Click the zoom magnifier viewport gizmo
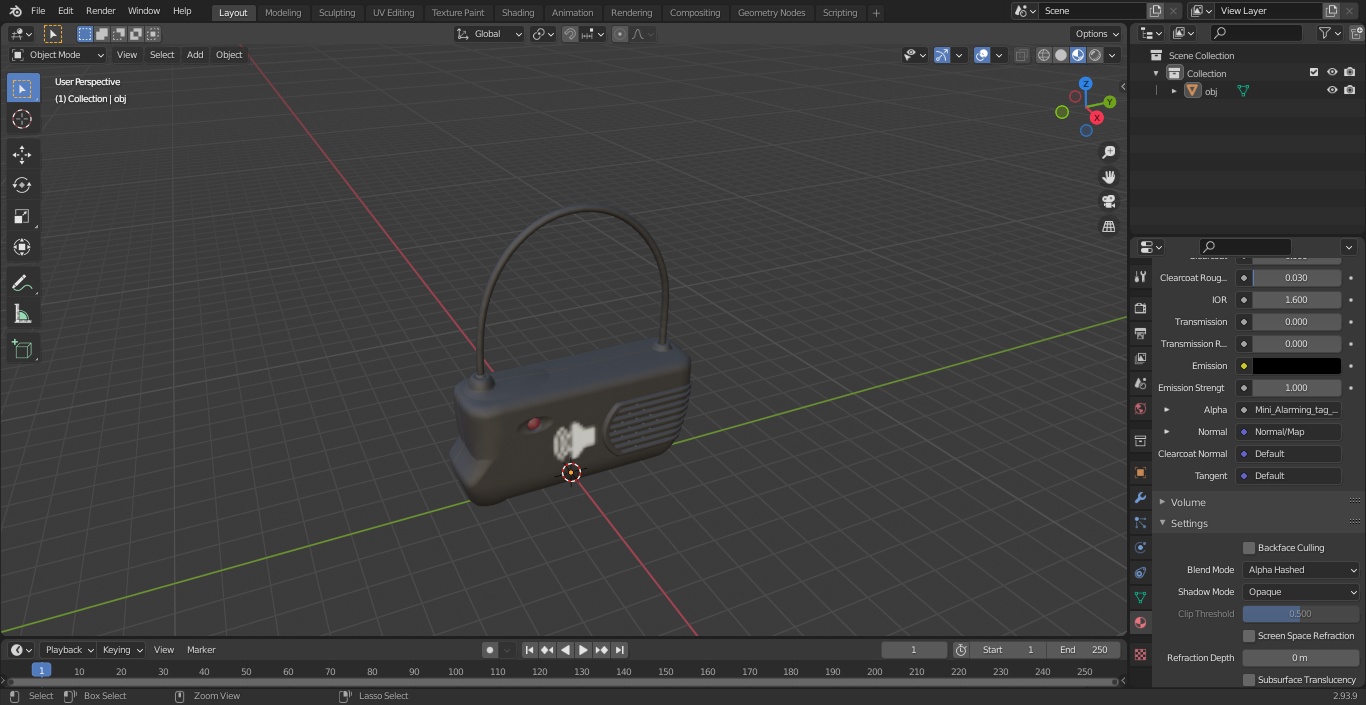 pos(1108,152)
